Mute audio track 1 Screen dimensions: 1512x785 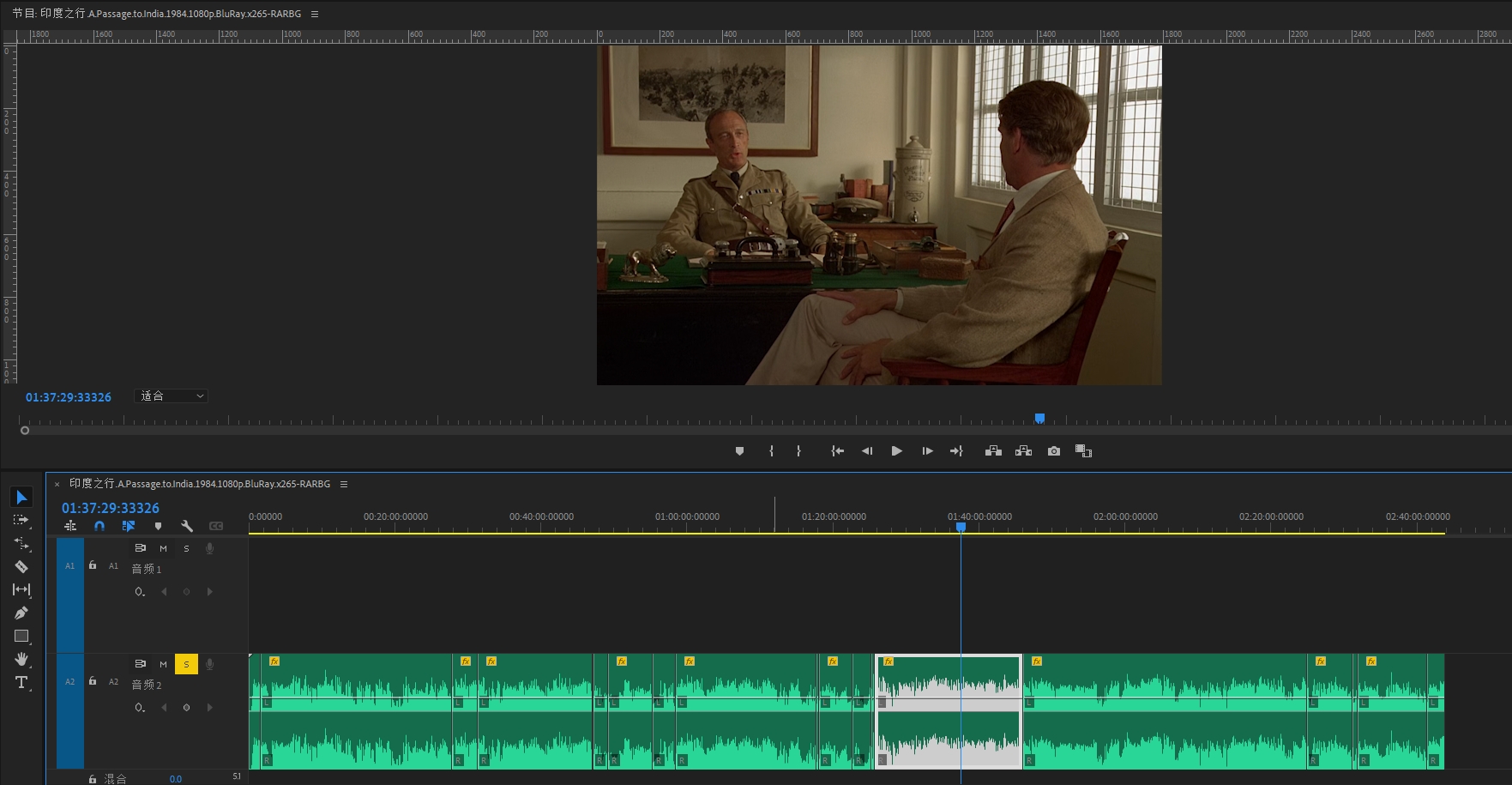163,548
